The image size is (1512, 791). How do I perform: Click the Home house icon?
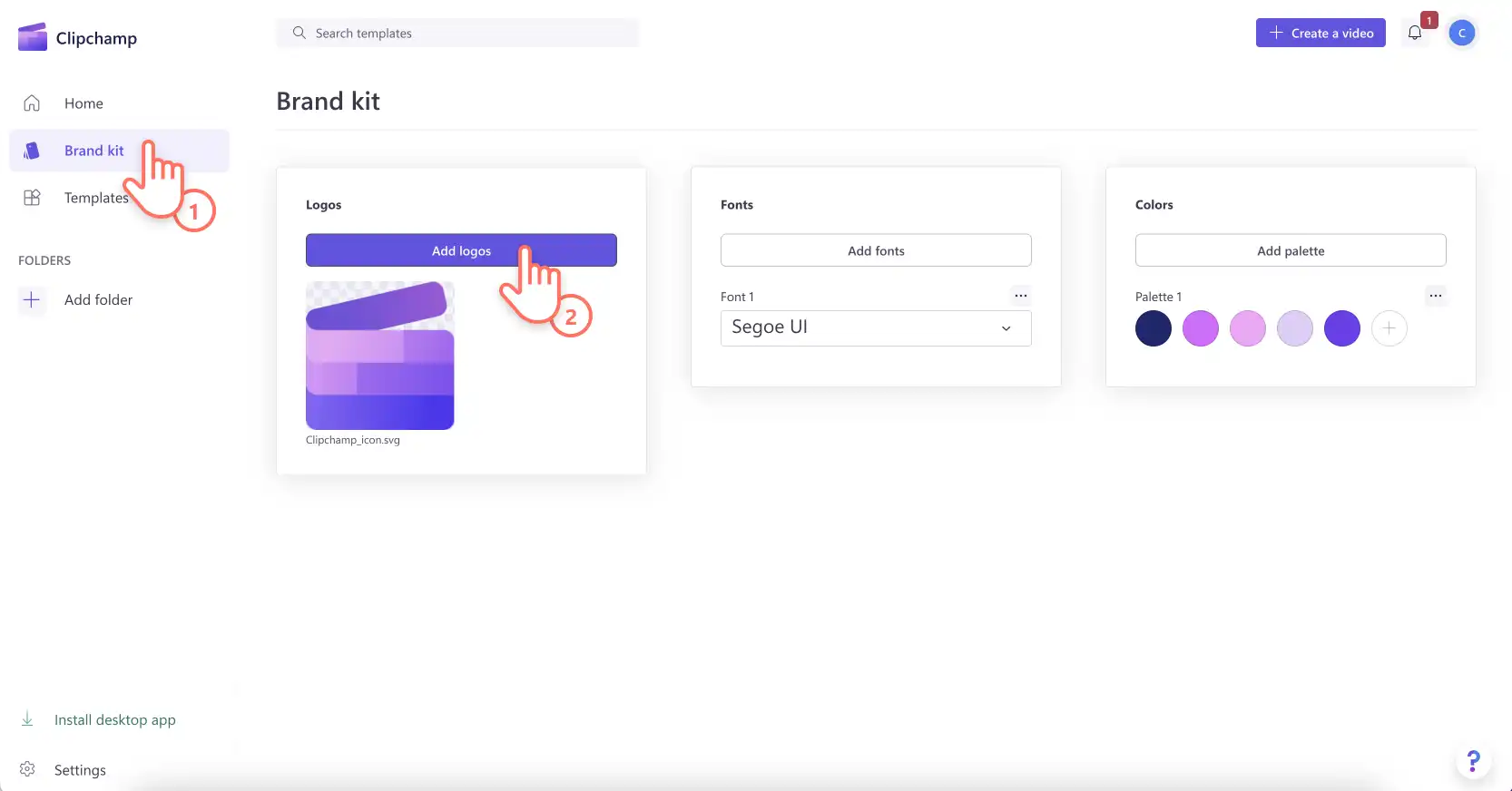point(32,103)
